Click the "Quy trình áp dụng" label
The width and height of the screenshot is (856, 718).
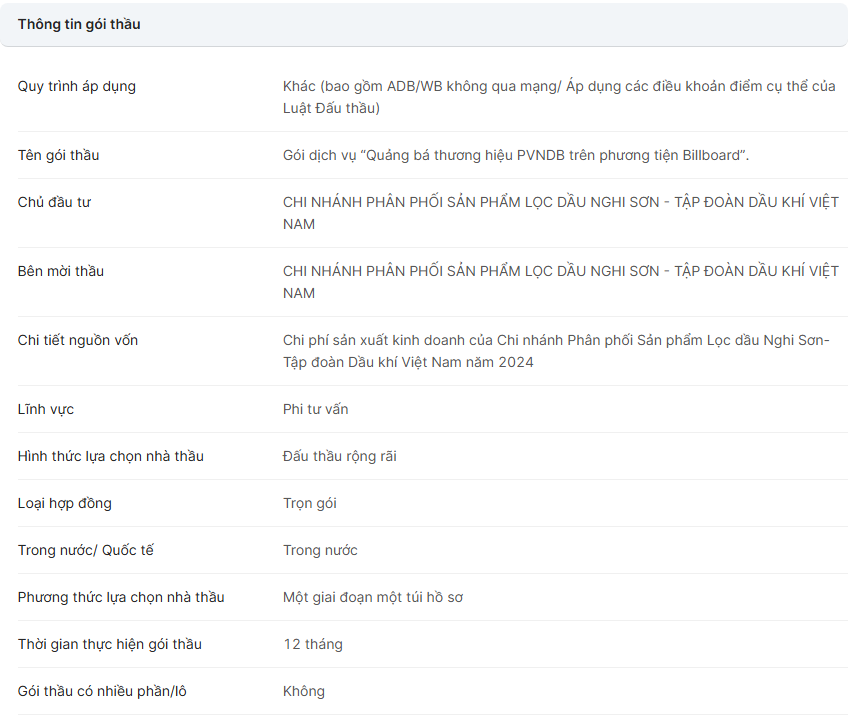coord(77,86)
